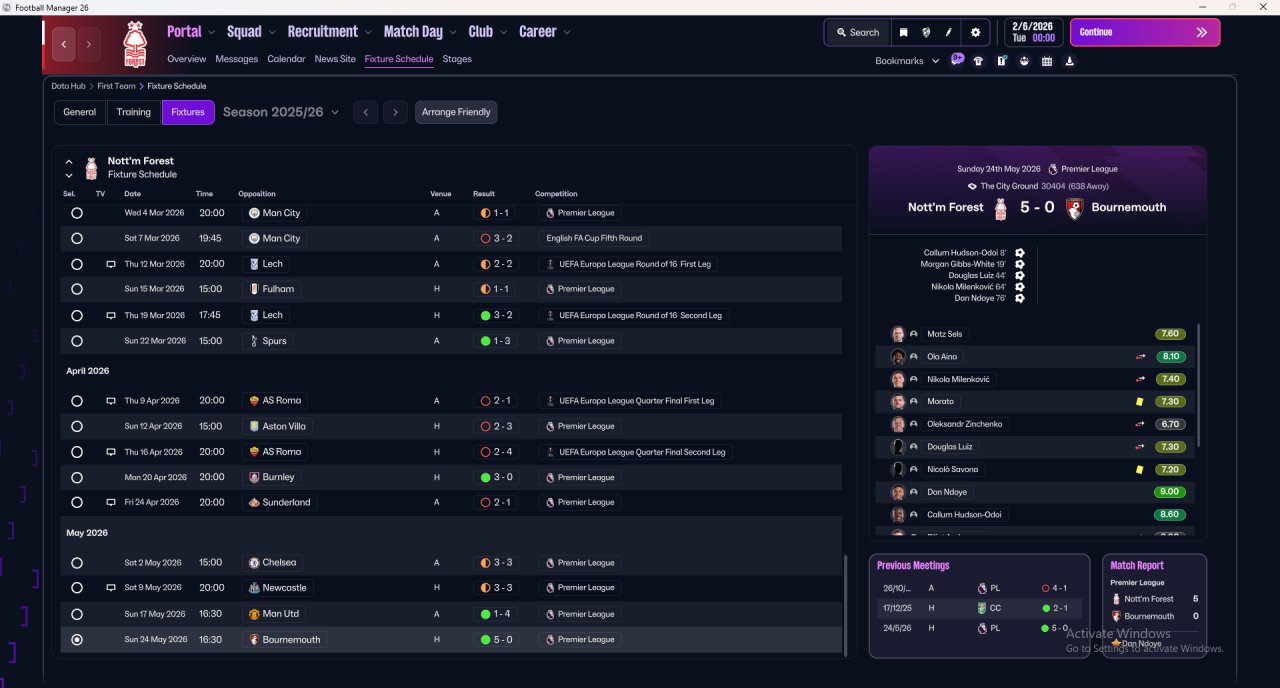Open the Nott'm Forest team switcher chevrons

coord(69,168)
